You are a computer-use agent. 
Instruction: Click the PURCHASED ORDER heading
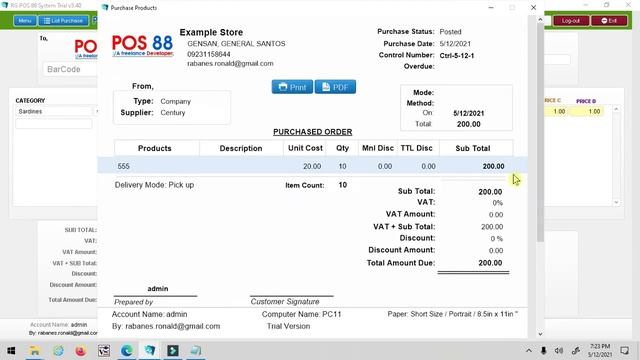pyautogui.click(x=313, y=132)
